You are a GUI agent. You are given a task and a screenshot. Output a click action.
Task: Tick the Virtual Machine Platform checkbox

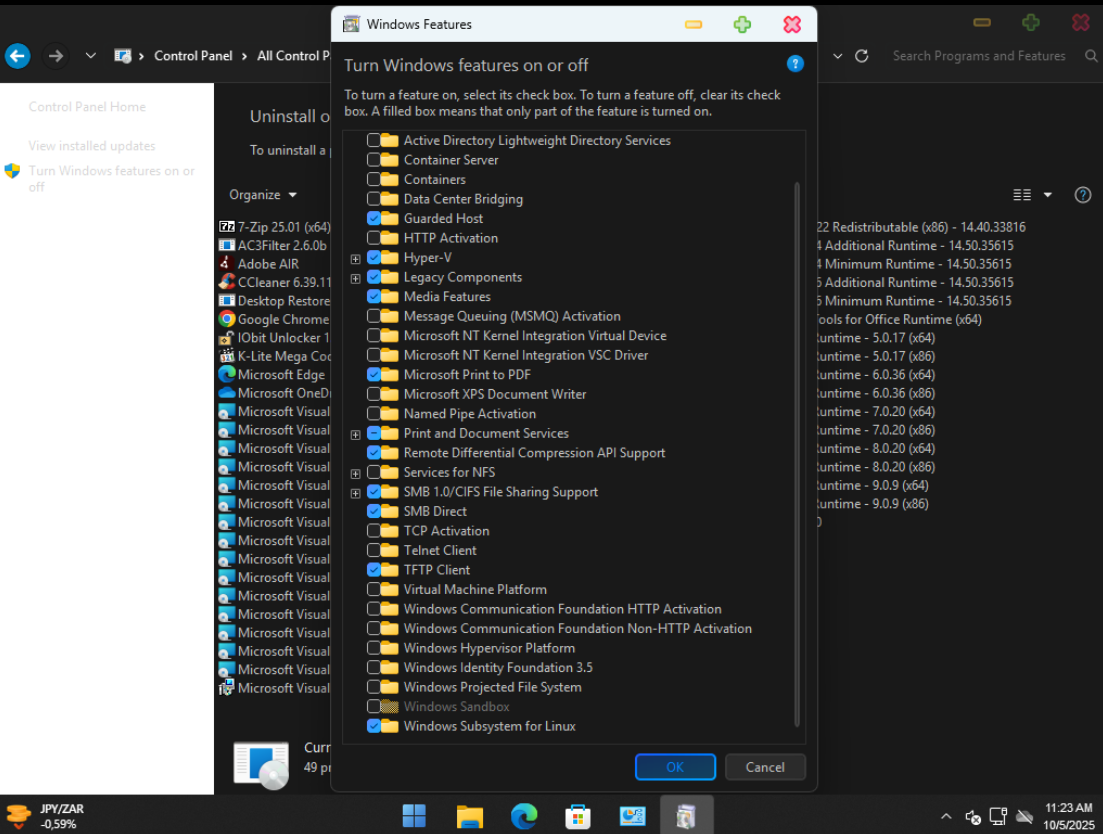pyautogui.click(x=373, y=589)
